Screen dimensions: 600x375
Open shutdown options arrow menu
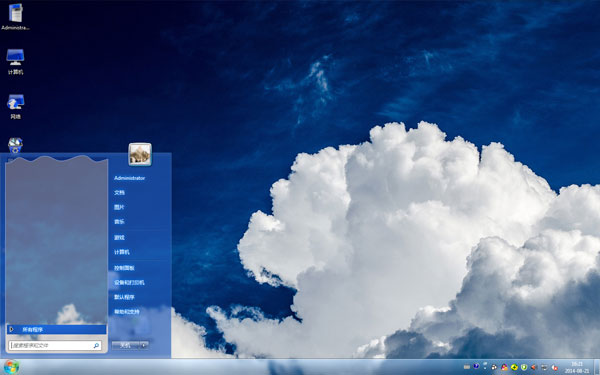(144, 345)
